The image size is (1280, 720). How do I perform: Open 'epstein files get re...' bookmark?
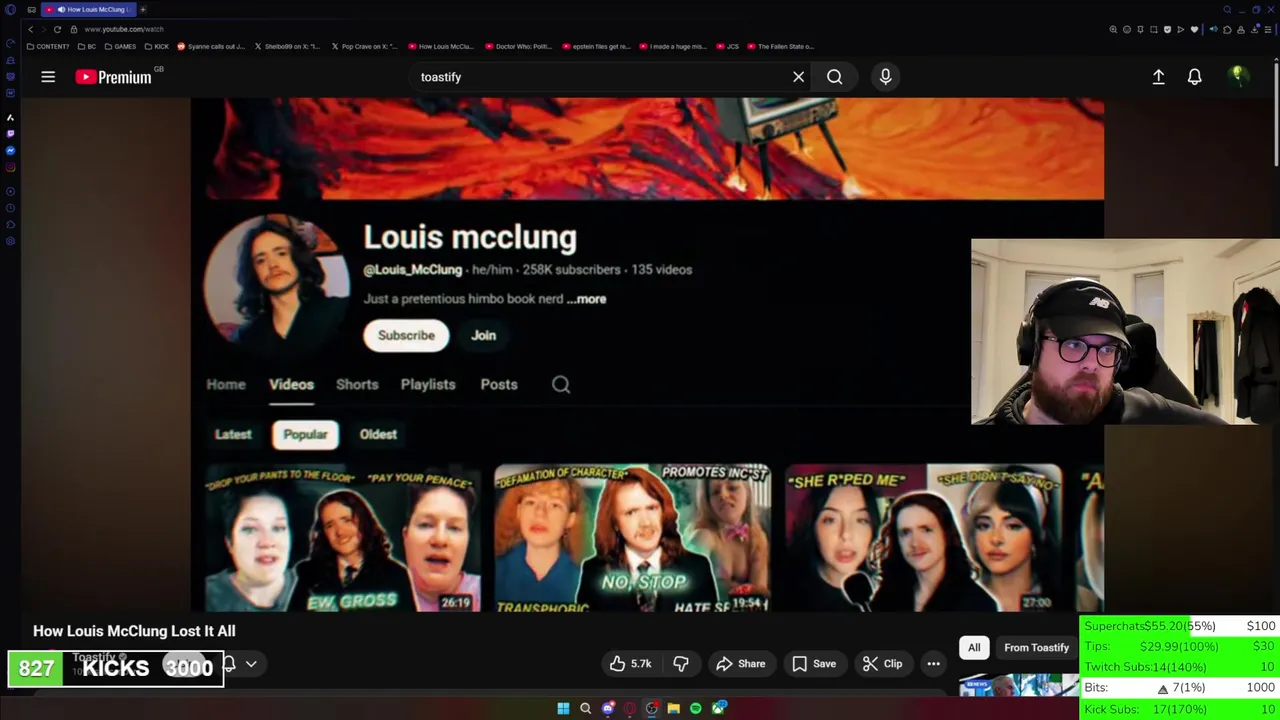tap(596, 46)
